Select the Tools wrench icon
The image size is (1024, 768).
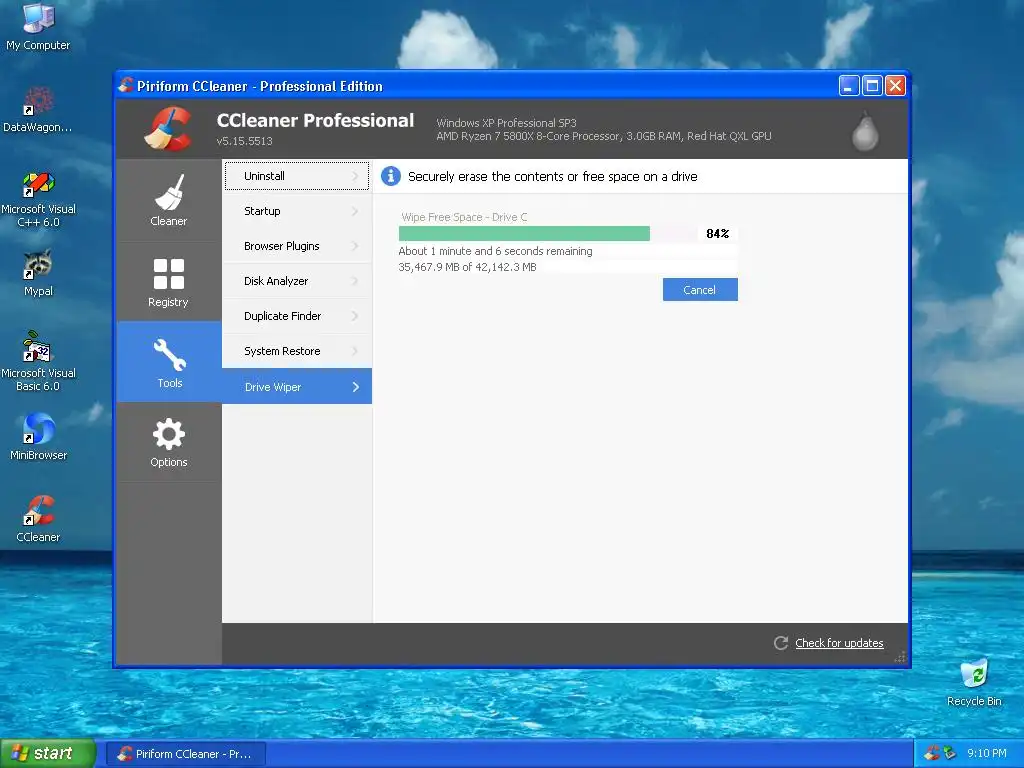click(169, 355)
